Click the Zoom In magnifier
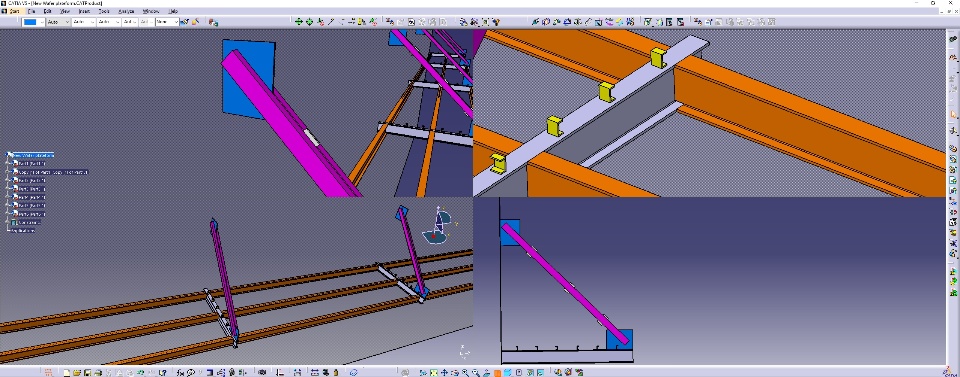The width and height of the screenshot is (960, 377). coord(465,372)
